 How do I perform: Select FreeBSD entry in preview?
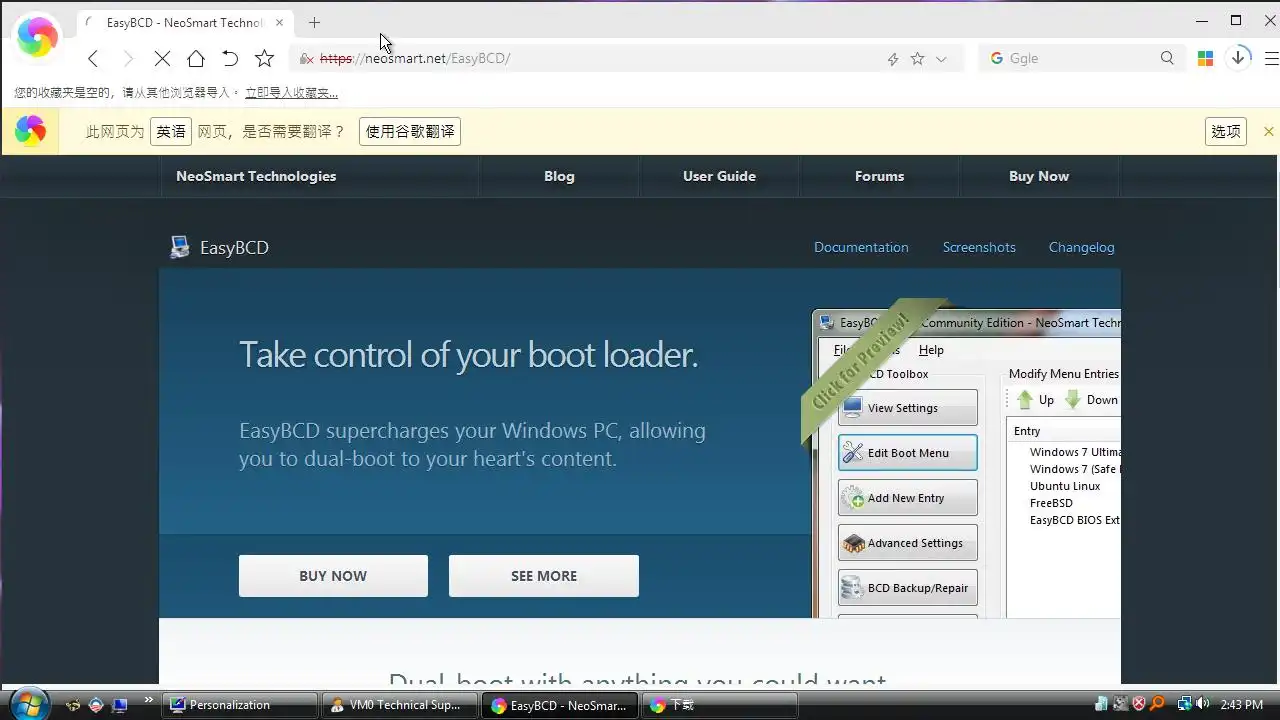[1051, 503]
